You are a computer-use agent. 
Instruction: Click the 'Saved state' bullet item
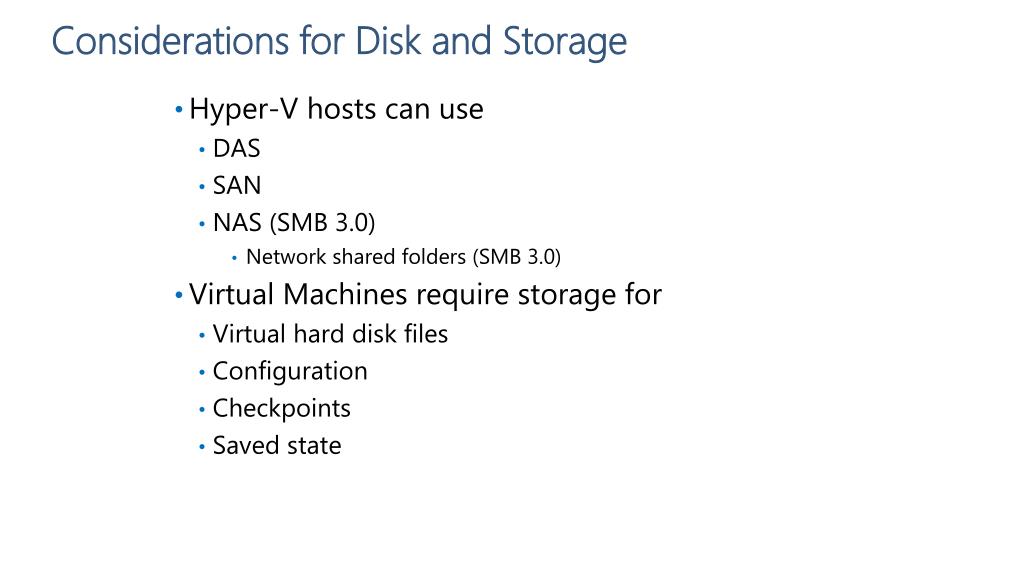click(277, 446)
